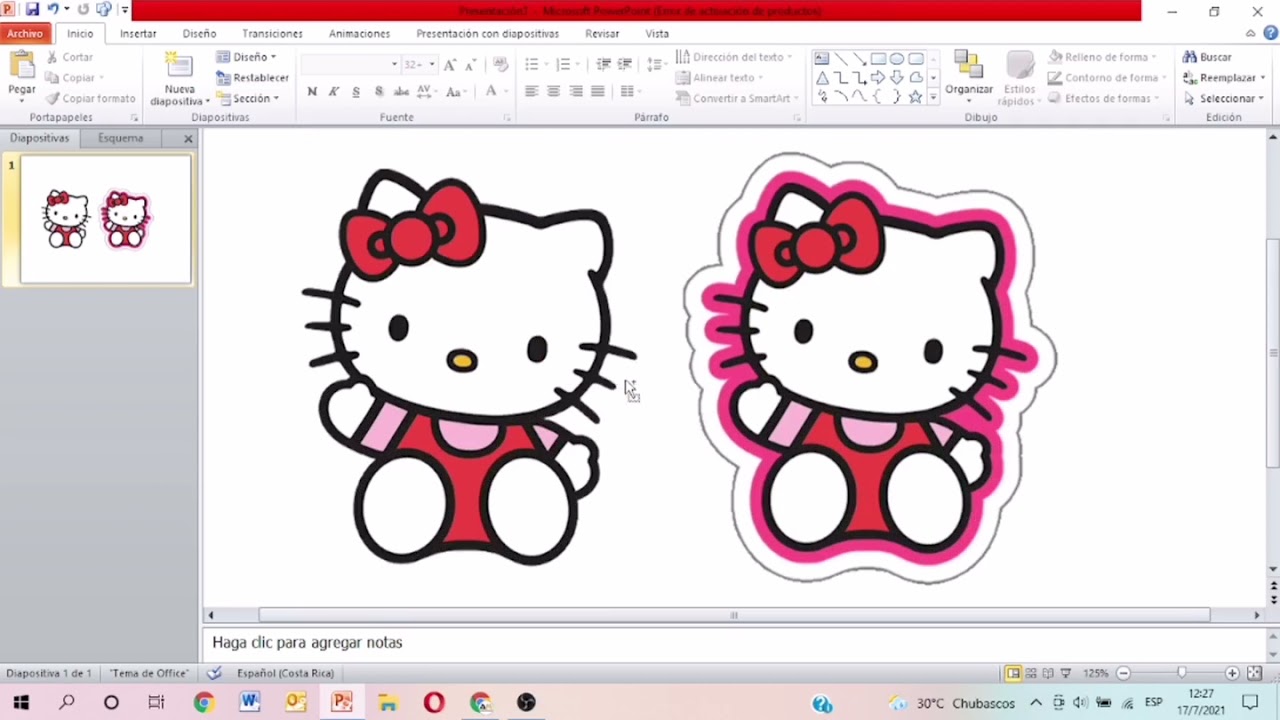The height and width of the screenshot is (720, 1280).
Task: Open the Reemplazar dropdown arrow
Action: tap(1264, 78)
